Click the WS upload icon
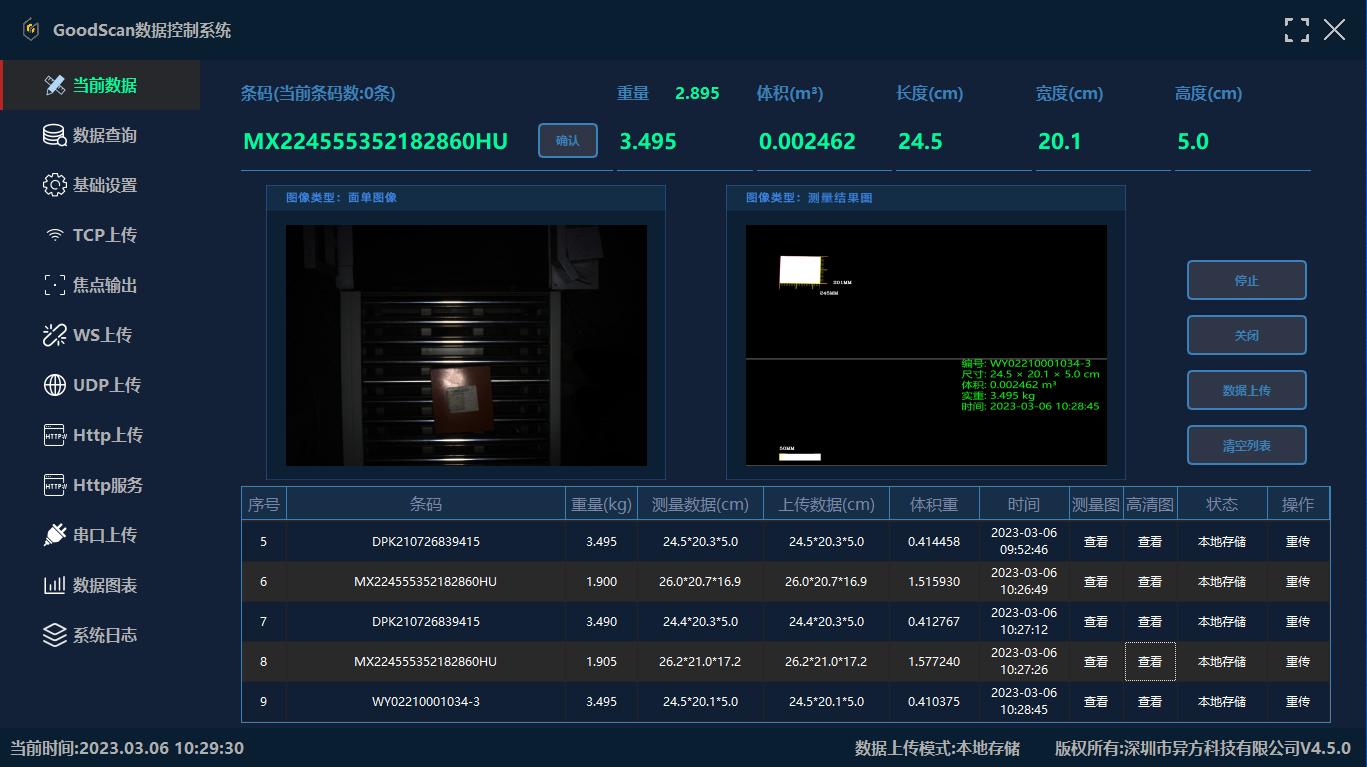This screenshot has height=767, width=1367. 54,335
